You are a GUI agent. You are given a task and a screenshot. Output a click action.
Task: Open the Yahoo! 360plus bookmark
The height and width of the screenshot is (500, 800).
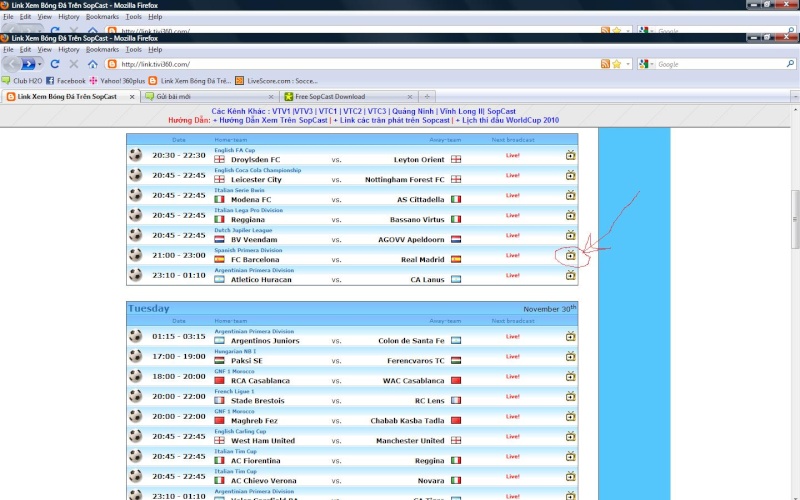pyautogui.click(x=117, y=81)
